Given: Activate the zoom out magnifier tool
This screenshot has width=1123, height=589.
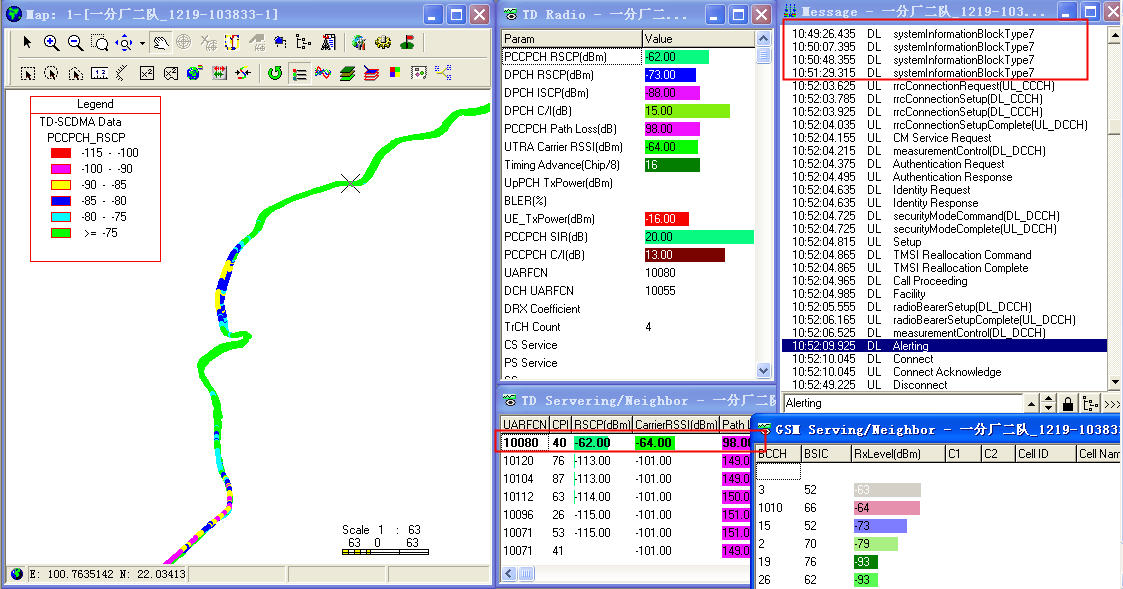Looking at the screenshot, I should (75, 43).
